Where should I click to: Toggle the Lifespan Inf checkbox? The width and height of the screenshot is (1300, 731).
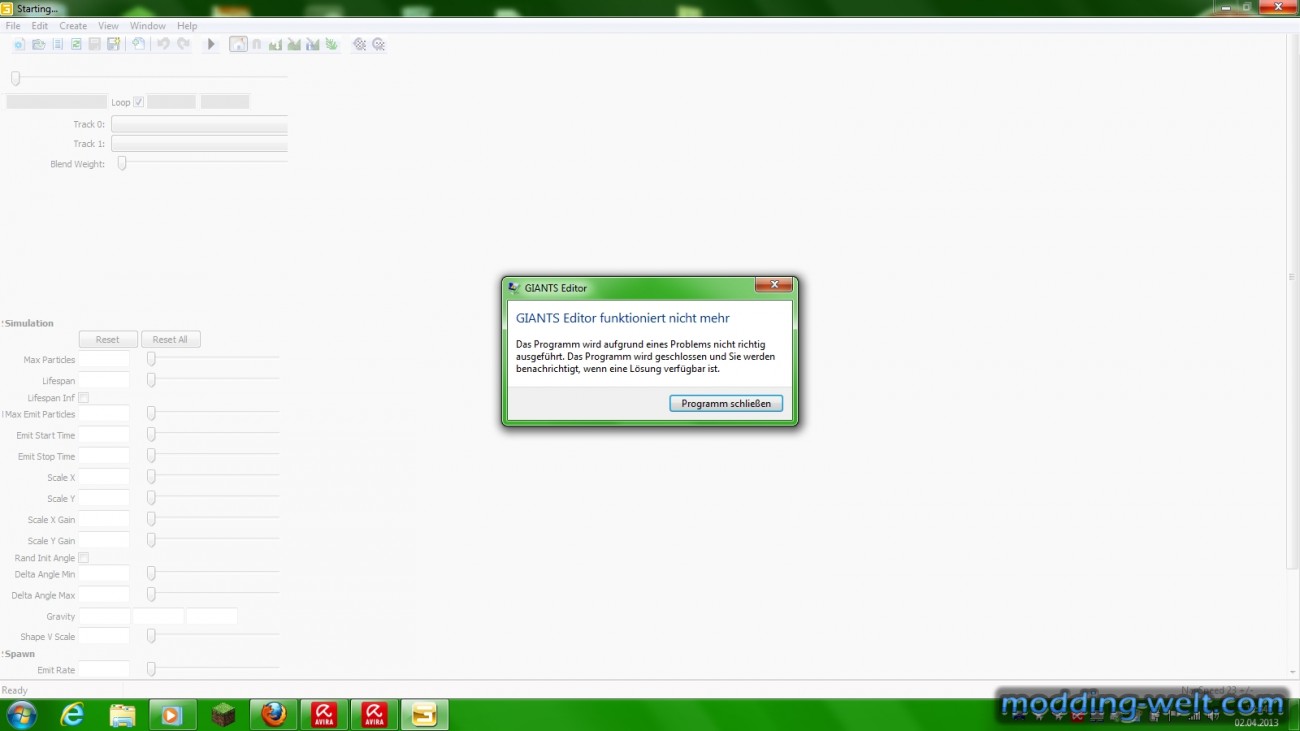(x=84, y=398)
